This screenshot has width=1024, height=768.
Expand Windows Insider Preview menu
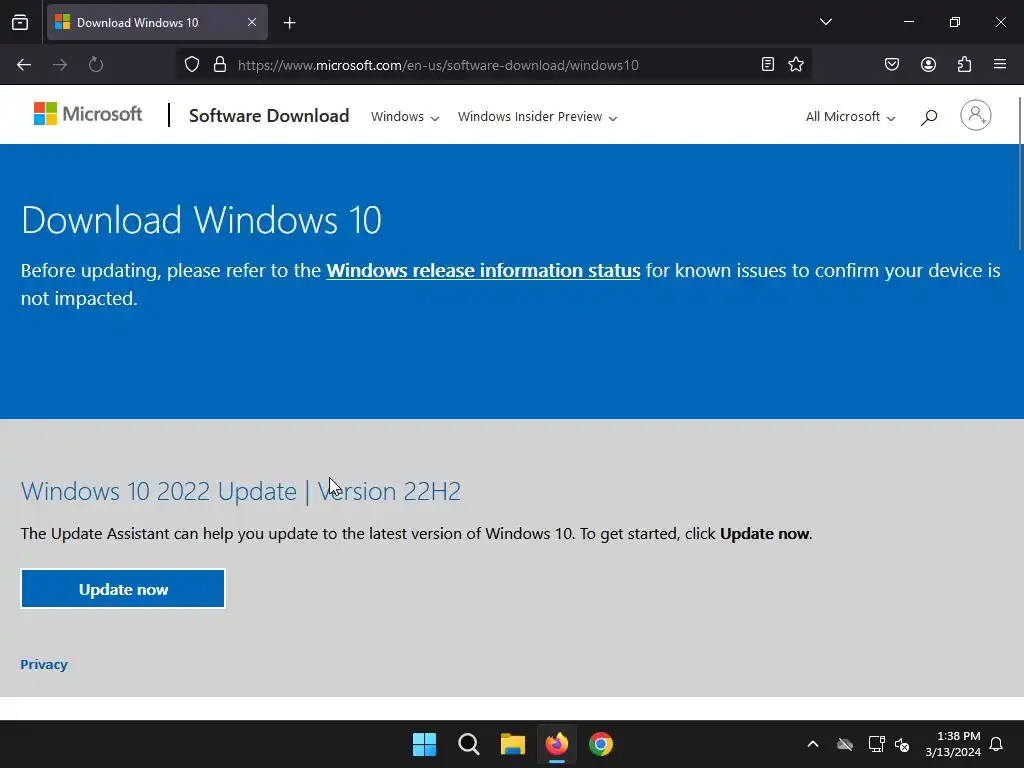click(x=537, y=117)
